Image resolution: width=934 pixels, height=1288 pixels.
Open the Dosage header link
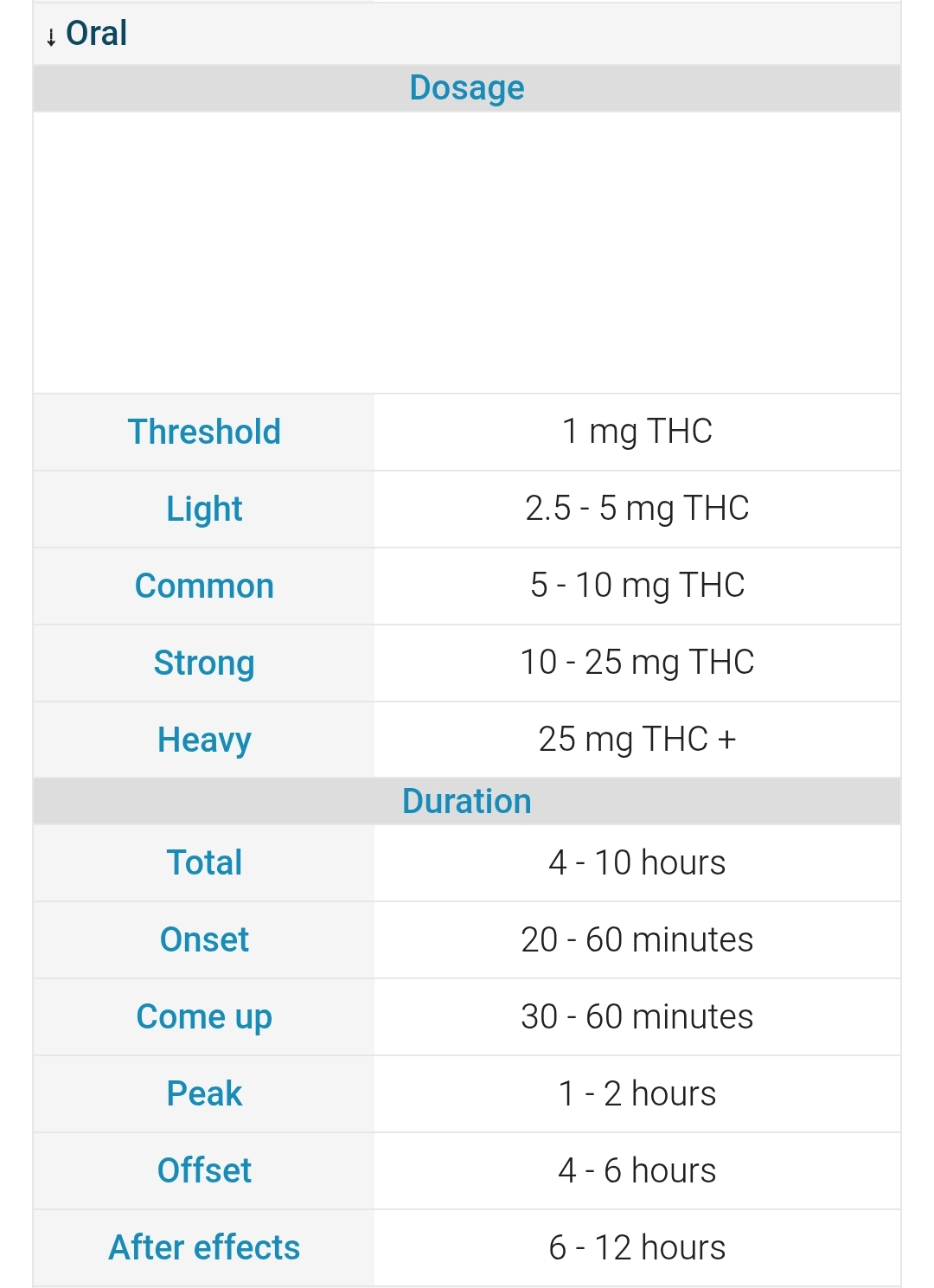pyautogui.click(x=467, y=87)
